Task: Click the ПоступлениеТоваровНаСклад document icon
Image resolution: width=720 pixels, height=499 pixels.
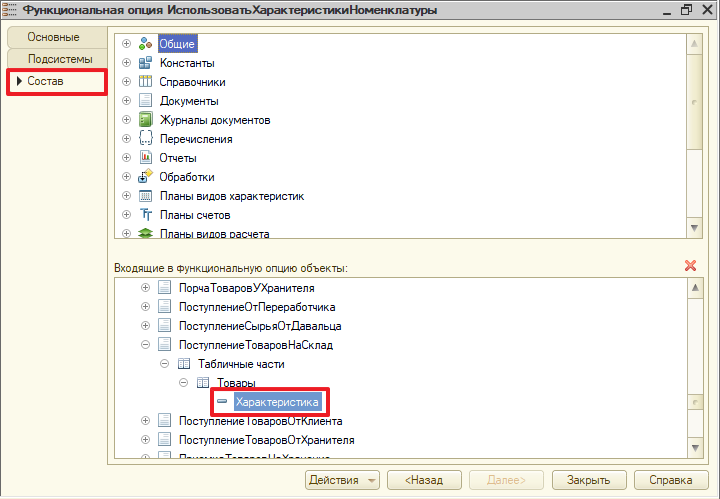Action: (164, 344)
